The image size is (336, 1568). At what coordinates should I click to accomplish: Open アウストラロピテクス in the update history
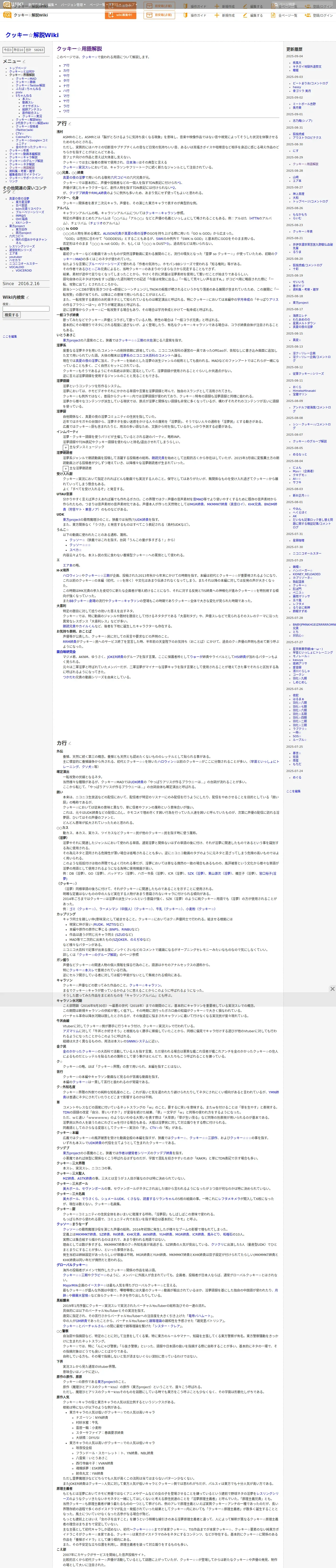(x=307, y=137)
